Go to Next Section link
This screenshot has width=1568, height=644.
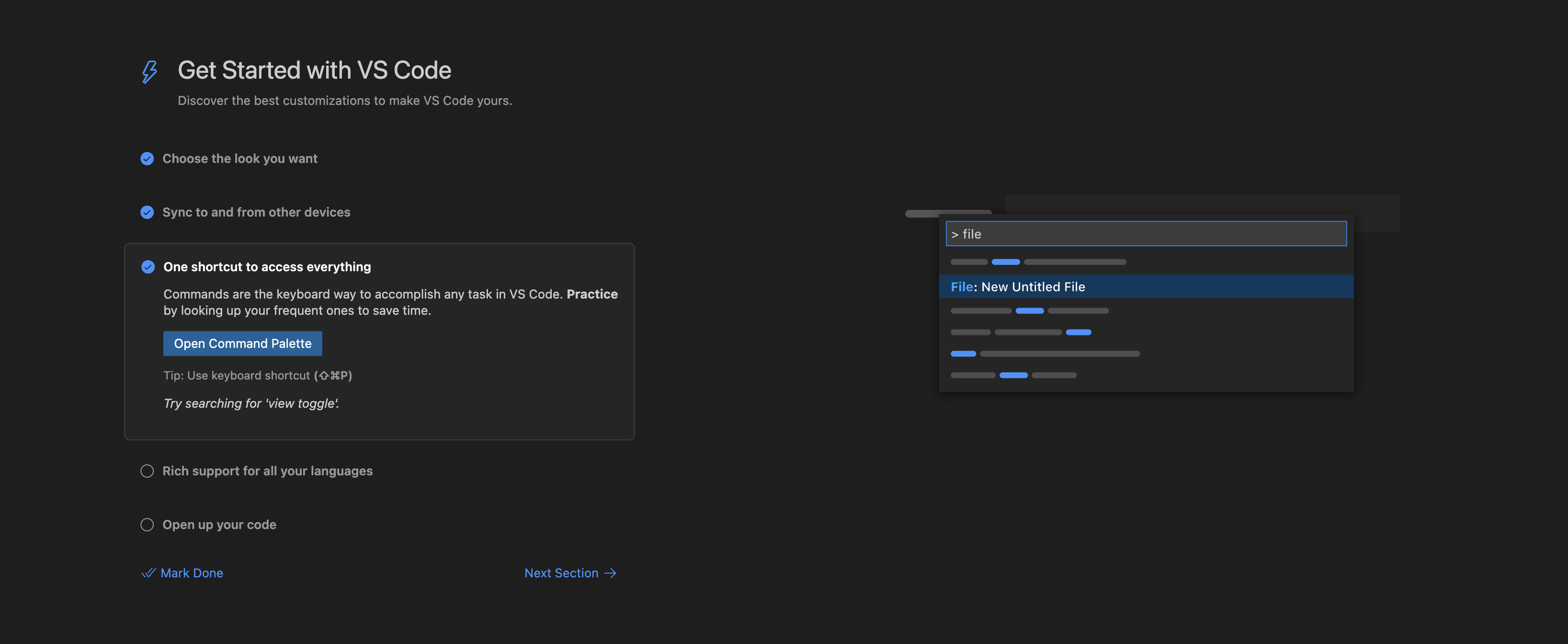[x=561, y=574]
